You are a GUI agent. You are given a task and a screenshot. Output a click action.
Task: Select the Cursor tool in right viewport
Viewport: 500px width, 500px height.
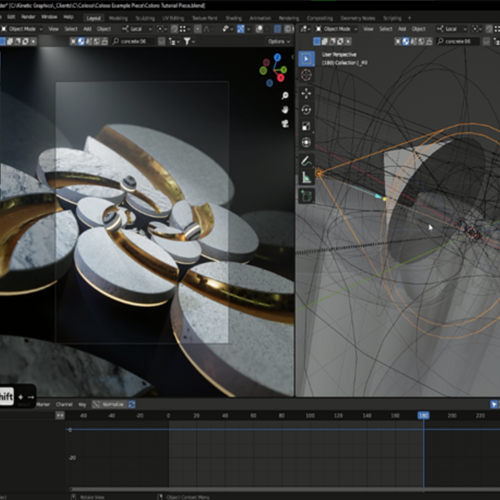click(x=306, y=75)
